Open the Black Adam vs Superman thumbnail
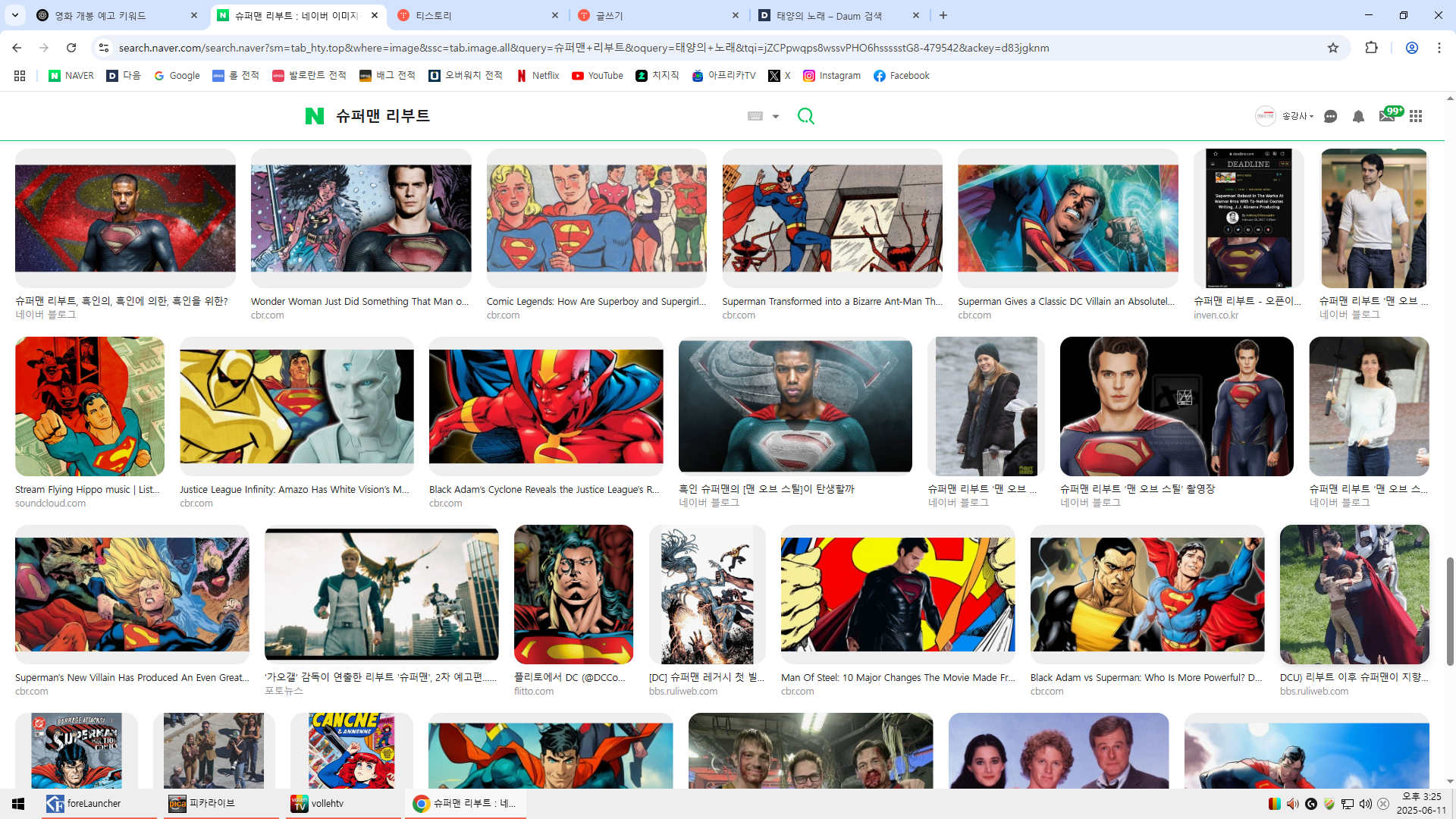This screenshot has height=819, width=1456. [x=1147, y=595]
